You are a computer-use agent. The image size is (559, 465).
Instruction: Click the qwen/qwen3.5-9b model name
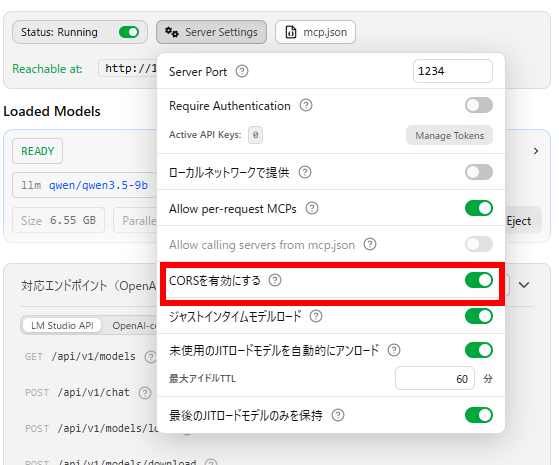pyautogui.click(x=98, y=185)
